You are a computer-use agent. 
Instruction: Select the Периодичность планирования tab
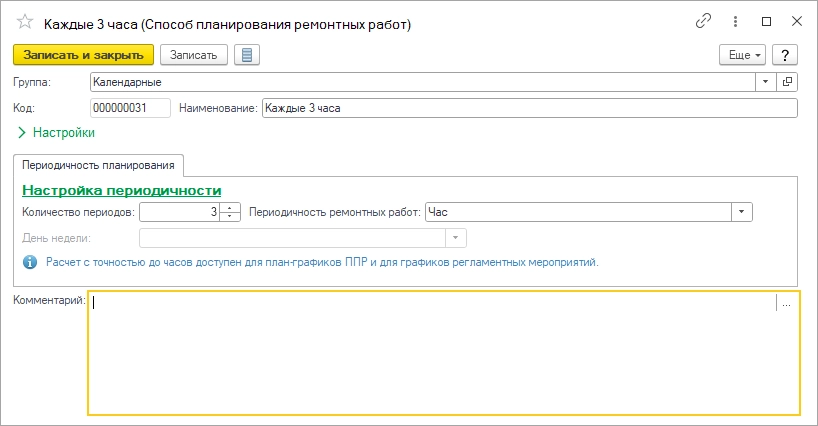(x=98, y=164)
